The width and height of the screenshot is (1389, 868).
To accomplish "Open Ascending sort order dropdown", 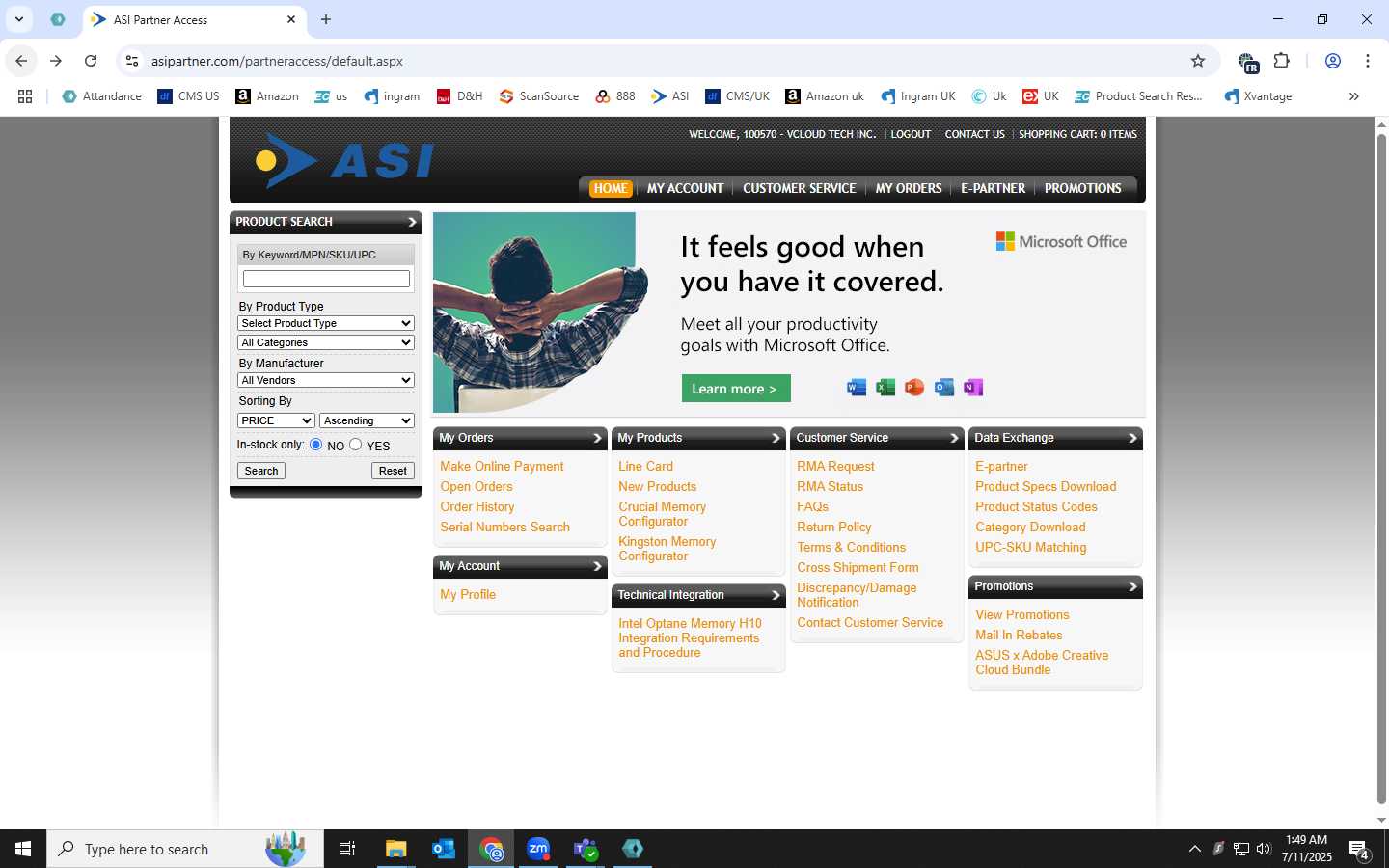I will tap(368, 420).
